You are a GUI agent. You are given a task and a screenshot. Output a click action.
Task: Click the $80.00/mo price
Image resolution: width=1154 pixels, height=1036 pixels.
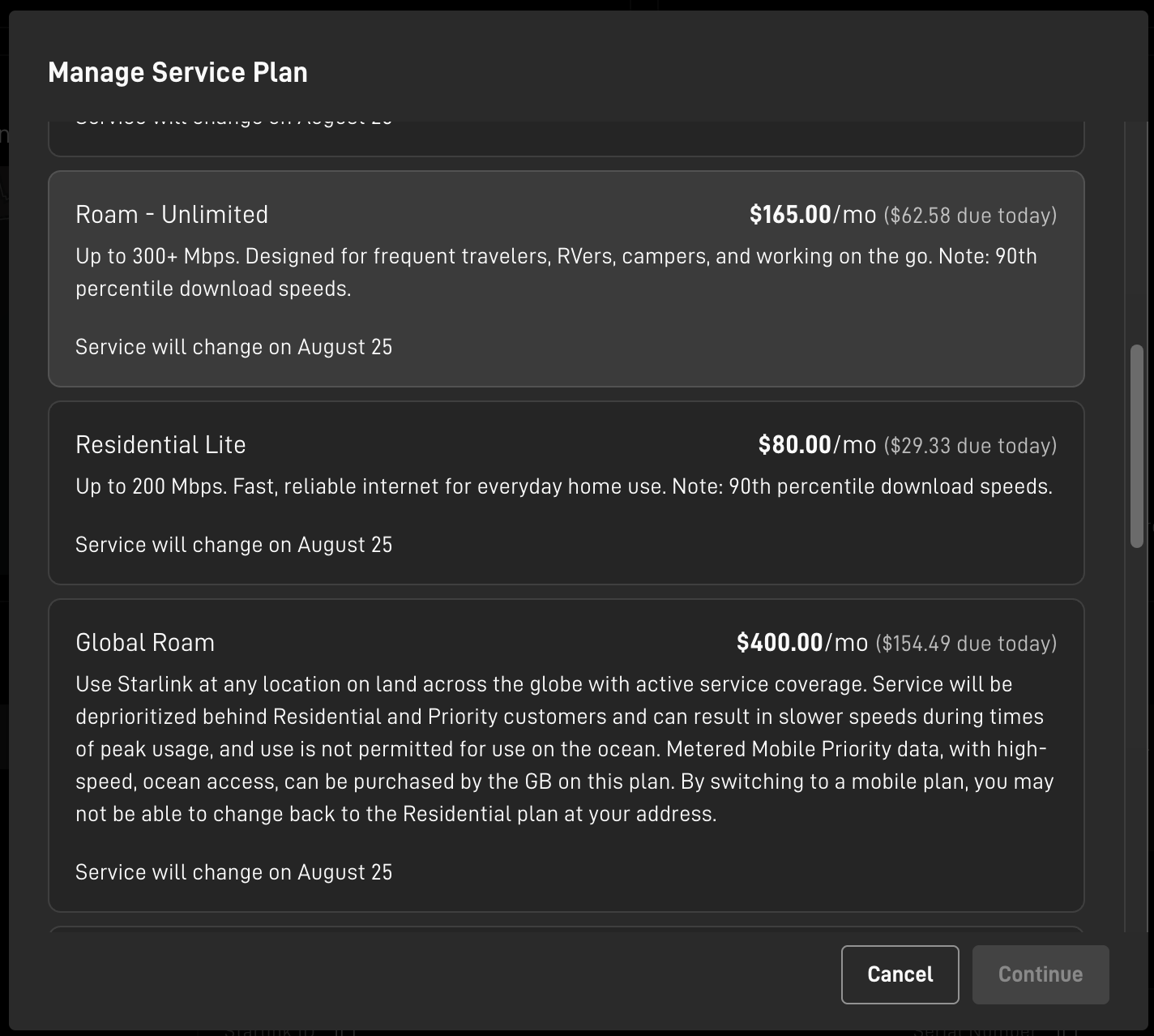pyautogui.click(x=816, y=445)
